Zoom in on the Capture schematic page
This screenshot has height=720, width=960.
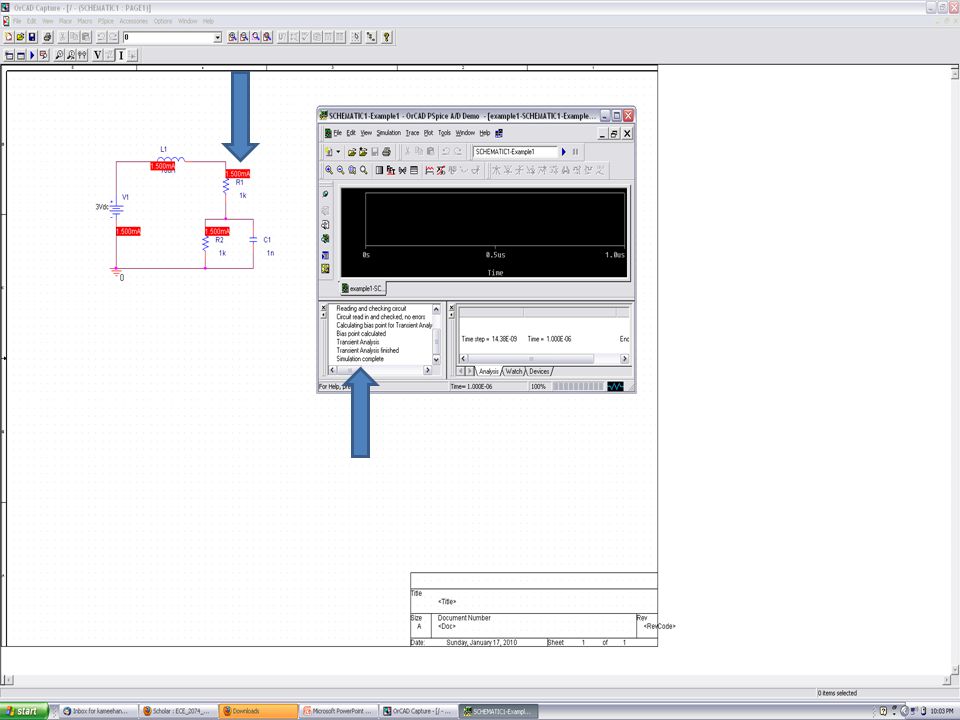[233, 37]
